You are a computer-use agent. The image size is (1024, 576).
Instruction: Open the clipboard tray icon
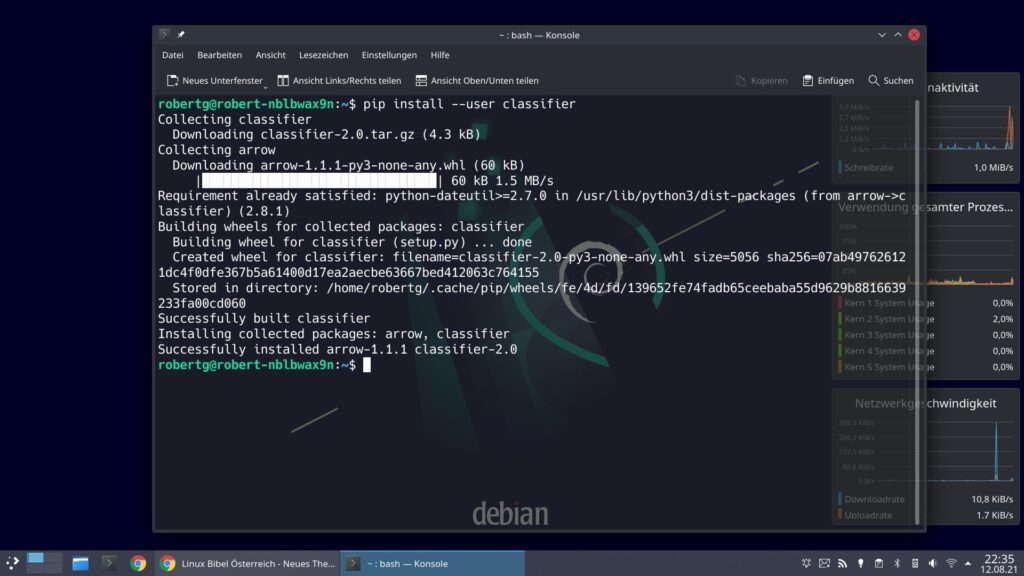coord(879,563)
